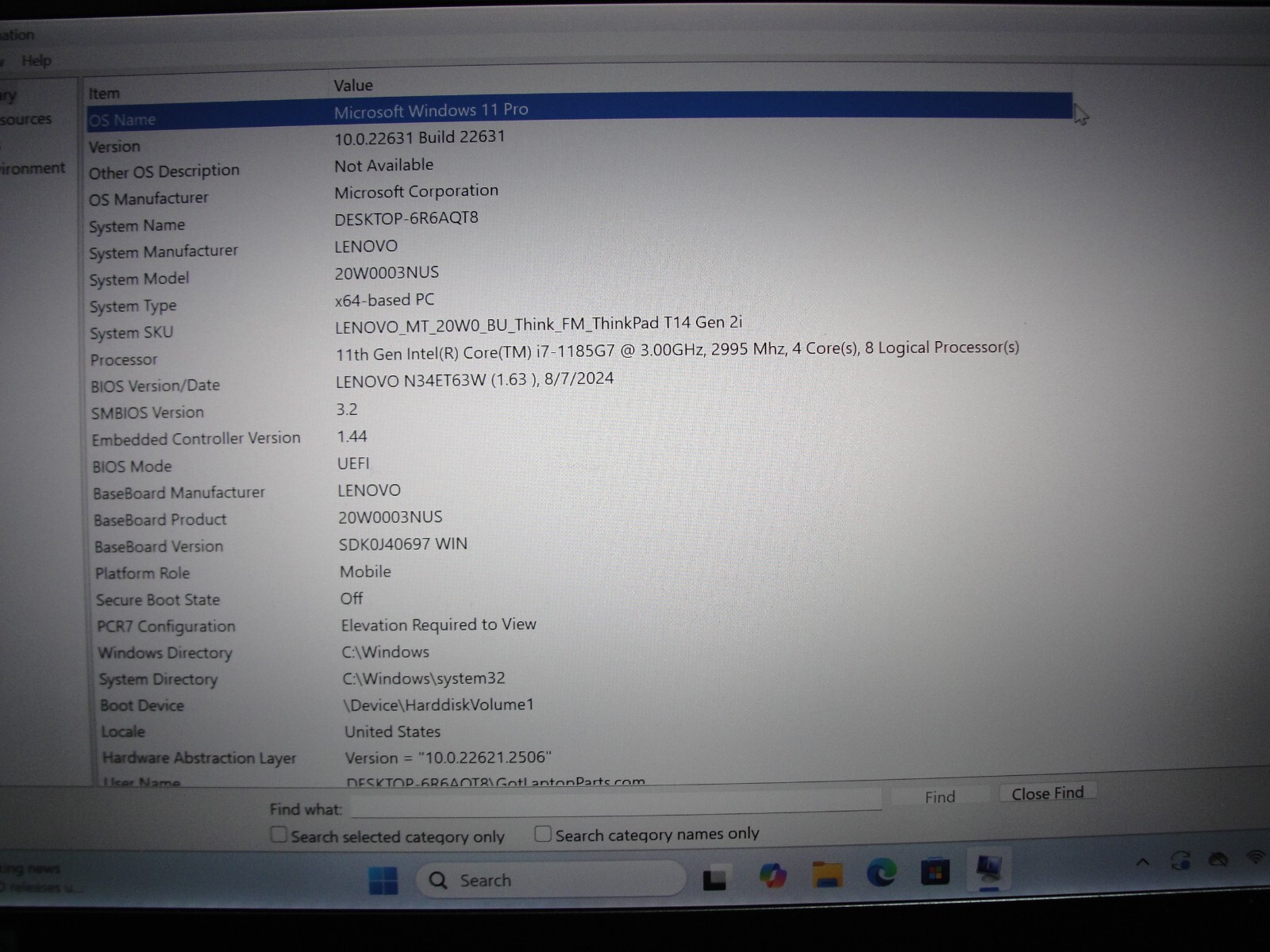Select the System SKU row
Image resolution: width=1270 pixels, height=952 pixels.
click(579, 328)
